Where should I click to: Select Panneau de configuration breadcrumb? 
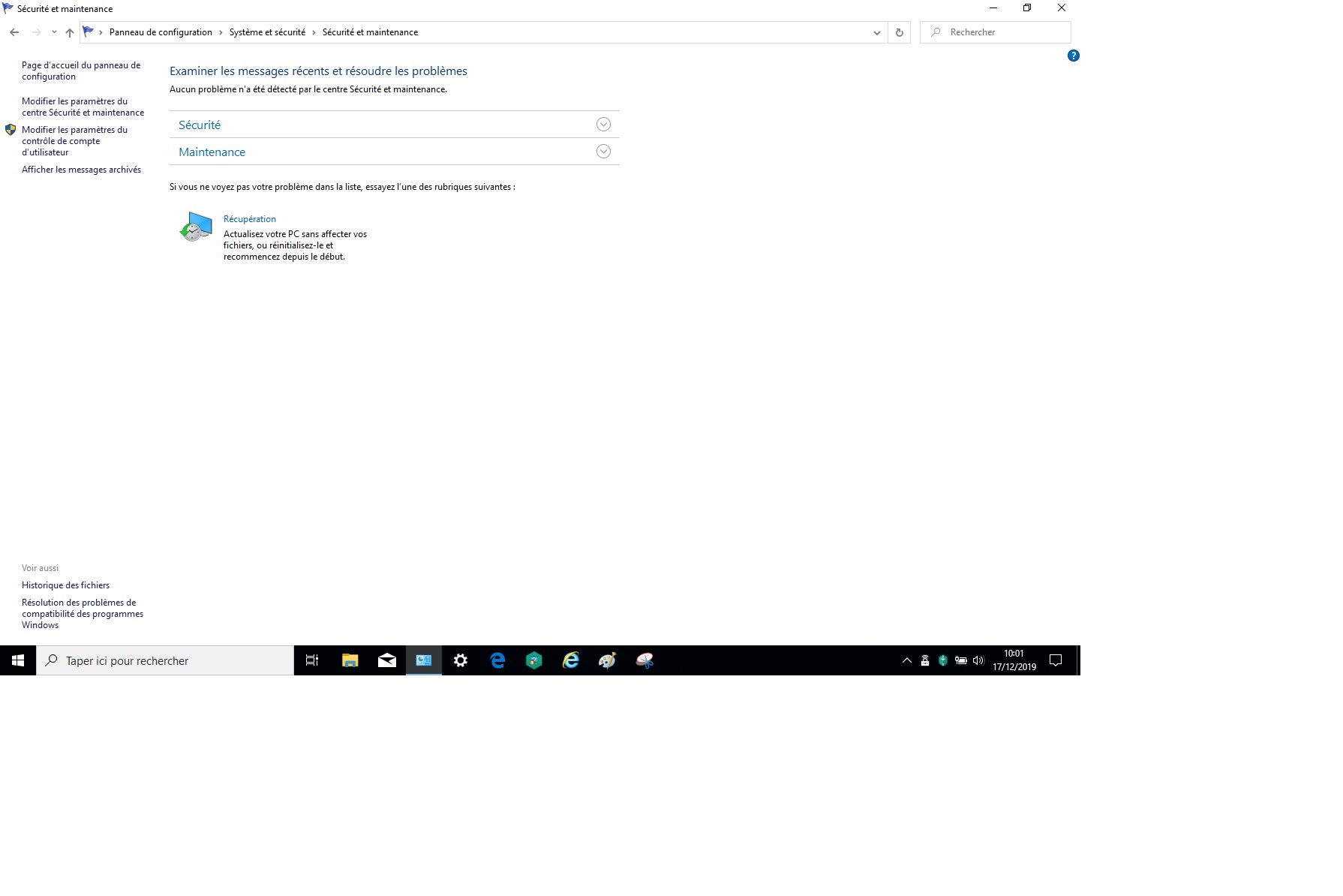coord(161,32)
